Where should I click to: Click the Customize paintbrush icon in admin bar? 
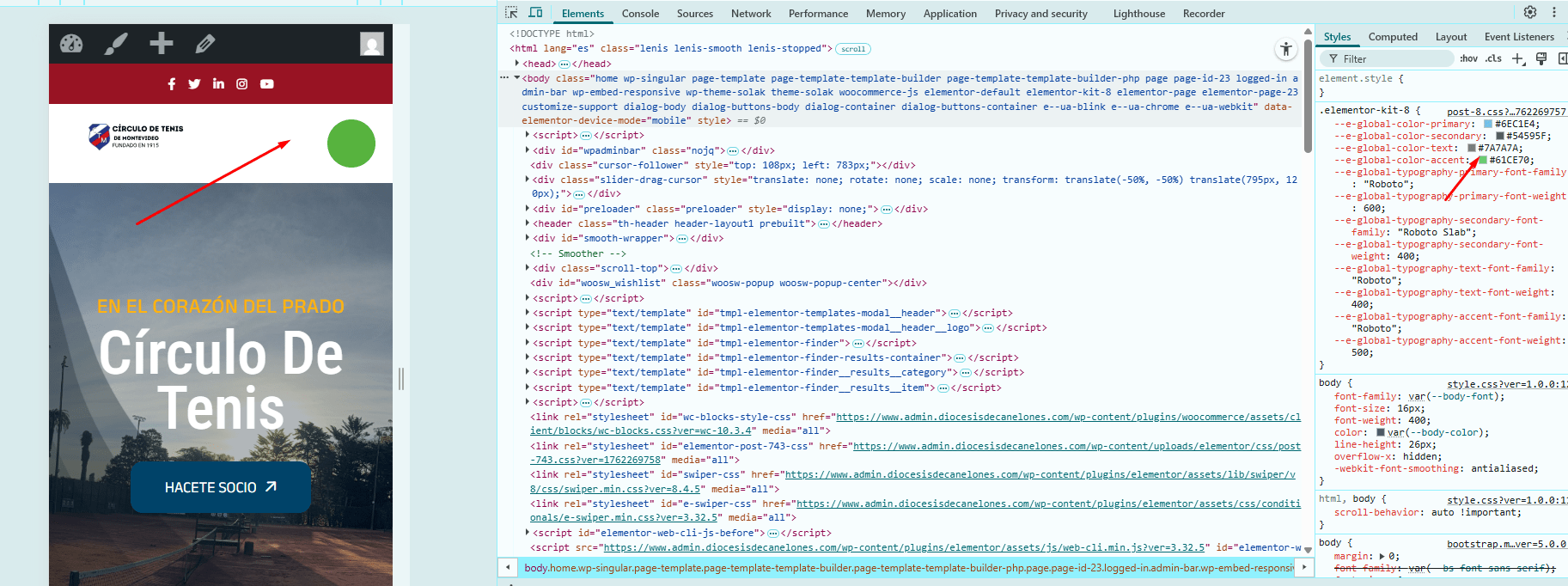[x=116, y=44]
